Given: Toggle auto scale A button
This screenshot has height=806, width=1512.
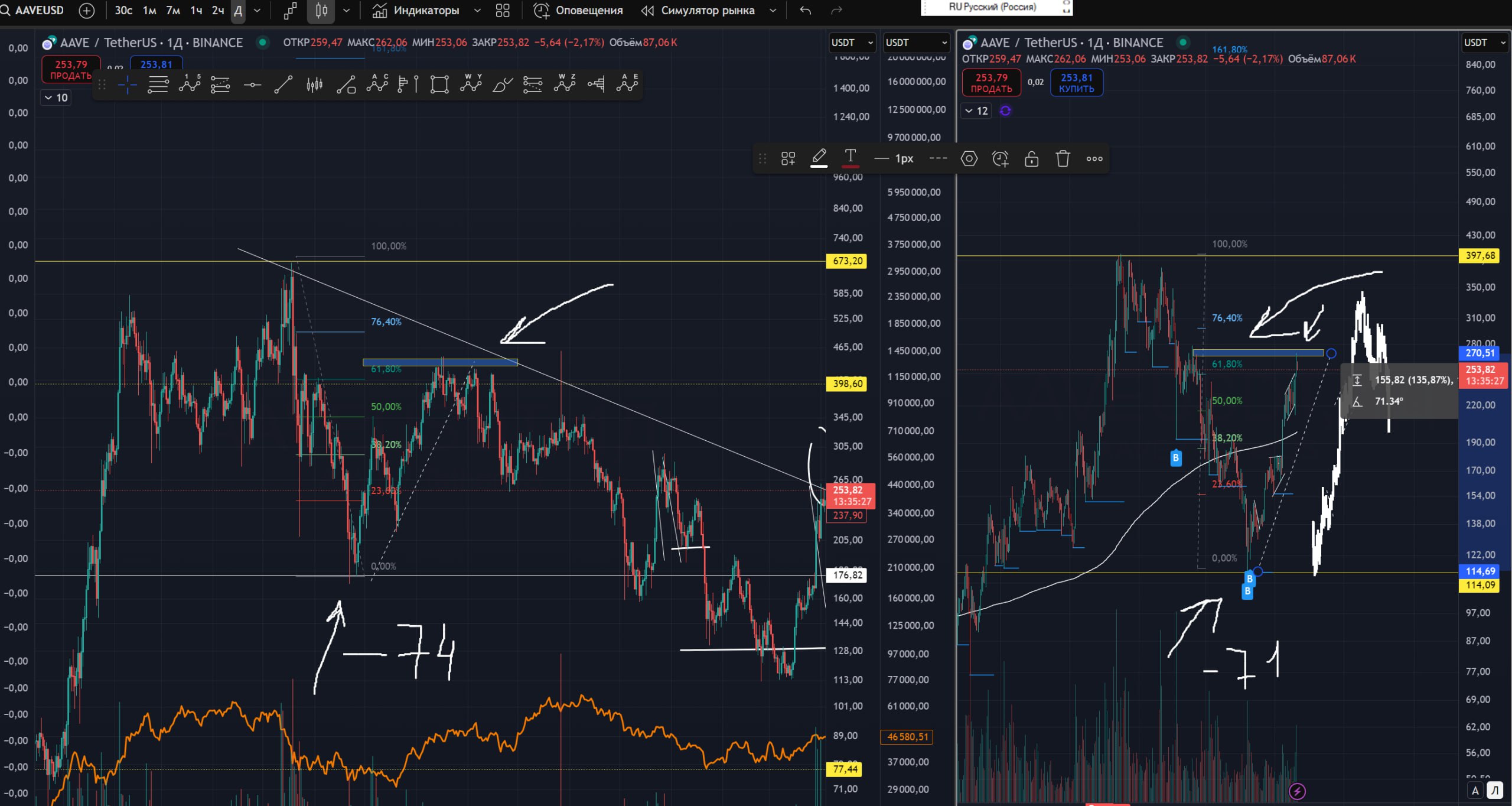Looking at the screenshot, I should (1475, 791).
